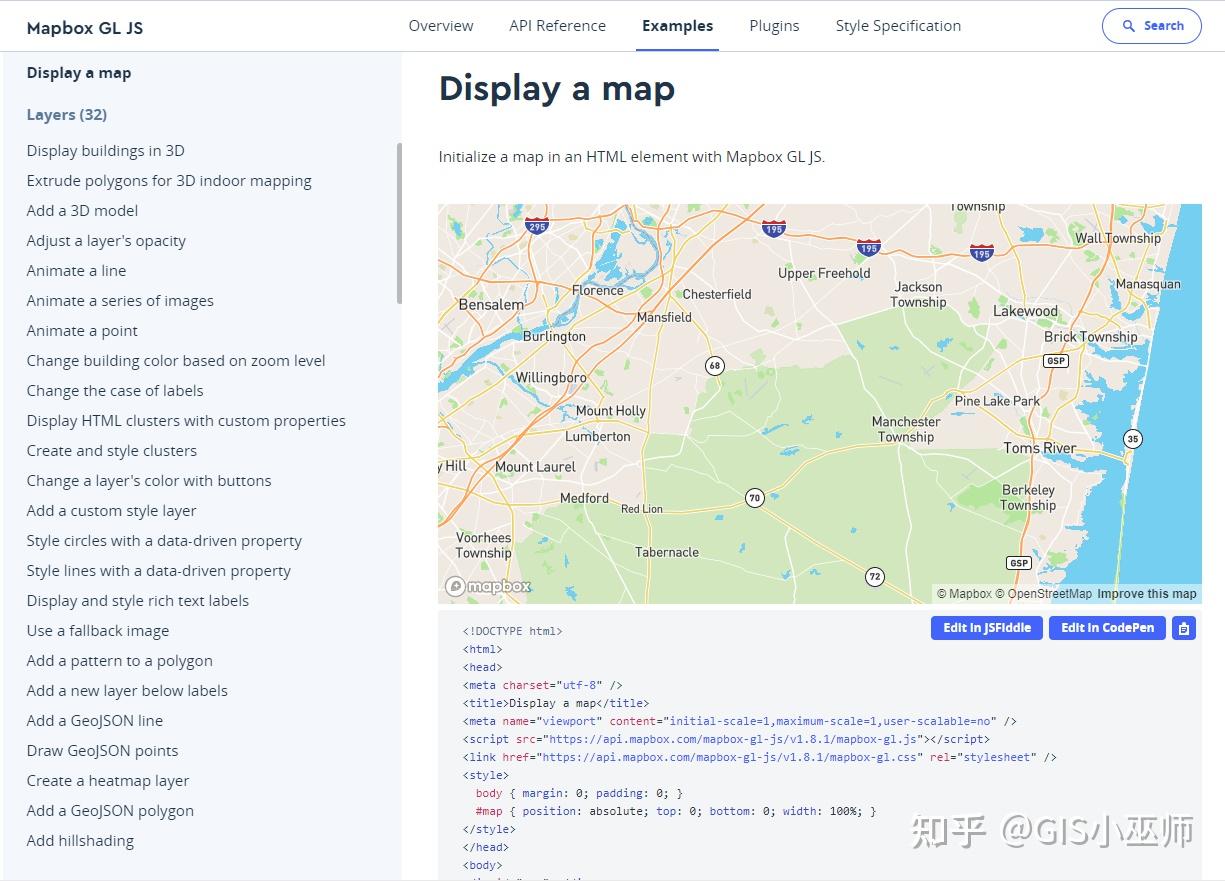The width and height of the screenshot is (1225, 881).
Task: Click the Edit in CodePen button
Action: coord(1107,628)
